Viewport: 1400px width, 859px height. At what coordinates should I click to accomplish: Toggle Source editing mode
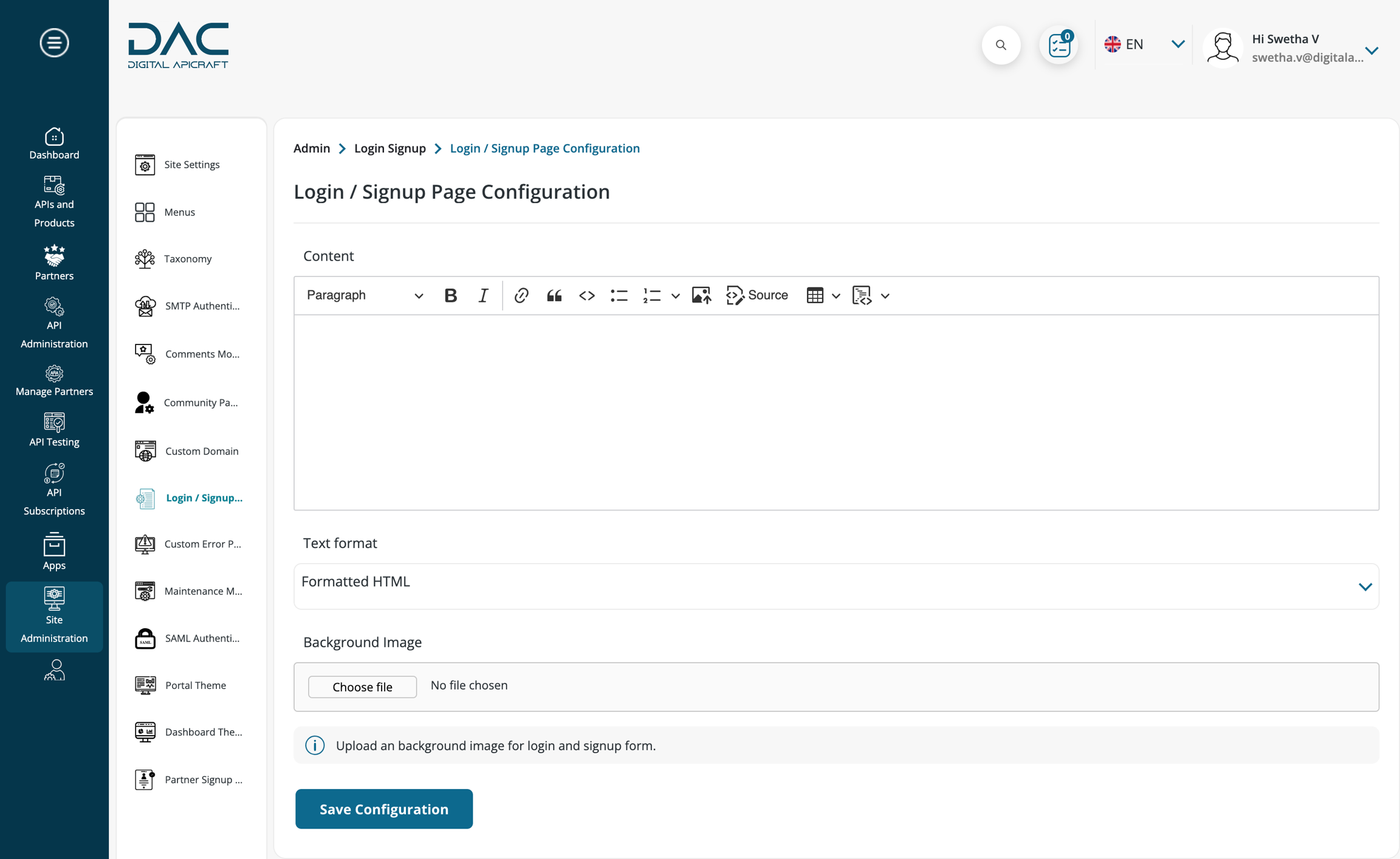coord(757,295)
